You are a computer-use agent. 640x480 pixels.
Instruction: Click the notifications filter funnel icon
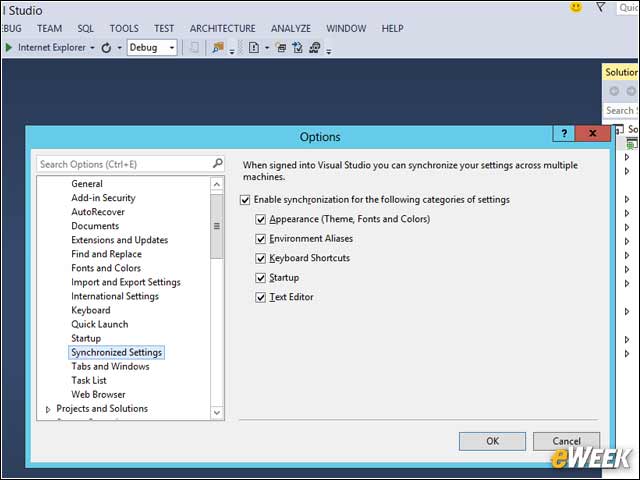point(601,7)
